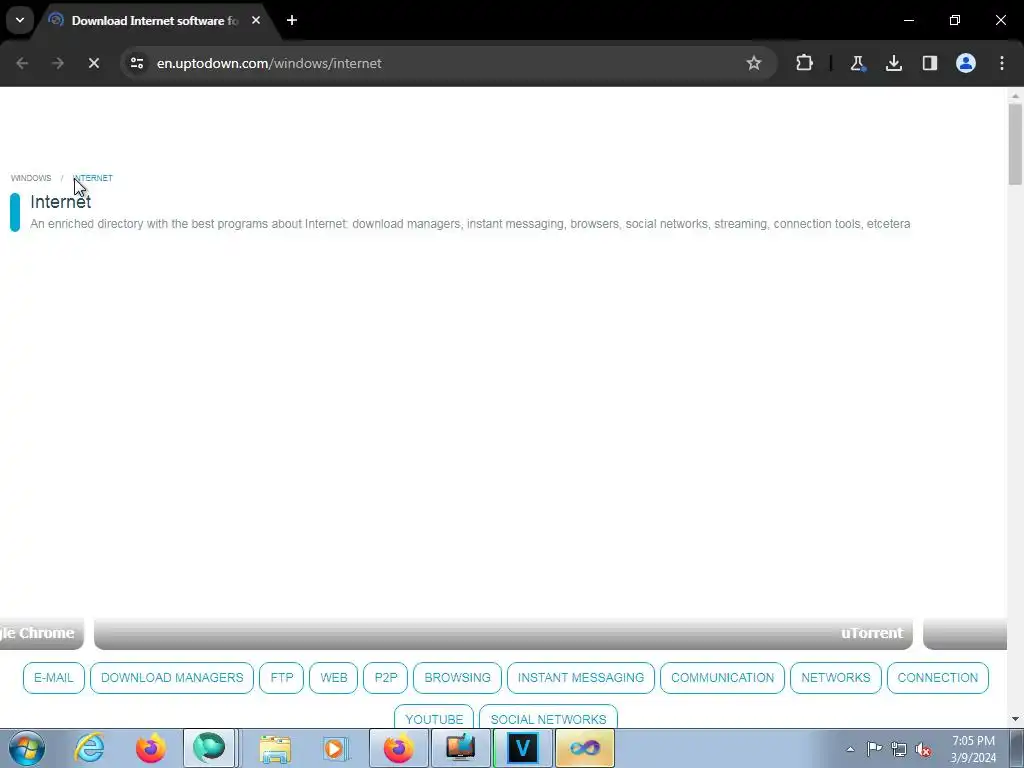Open first Firefox taskbar icon
Image resolution: width=1024 pixels, height=768 pixels.
pyautogui.click(x=150, y=748)
